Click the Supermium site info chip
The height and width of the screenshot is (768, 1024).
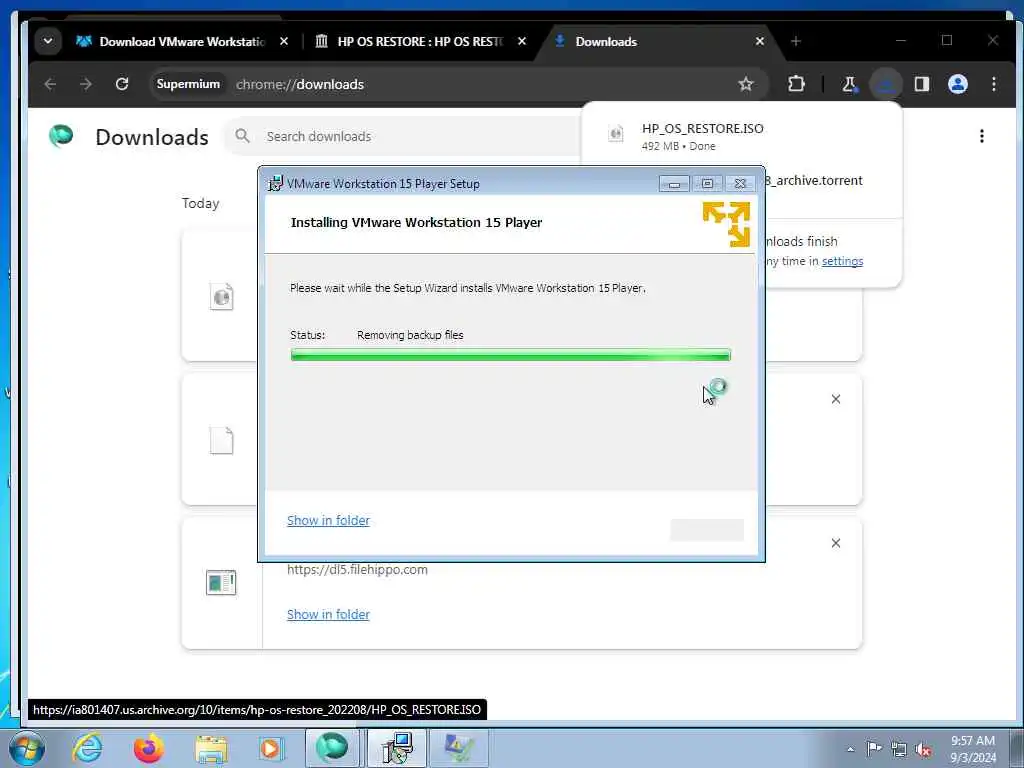click(188, 84)
